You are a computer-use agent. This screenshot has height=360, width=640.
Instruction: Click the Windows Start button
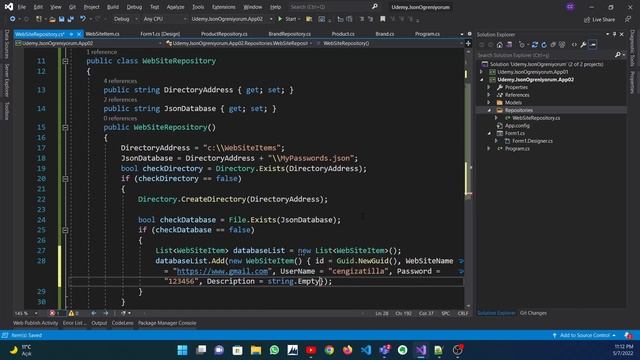182,350
